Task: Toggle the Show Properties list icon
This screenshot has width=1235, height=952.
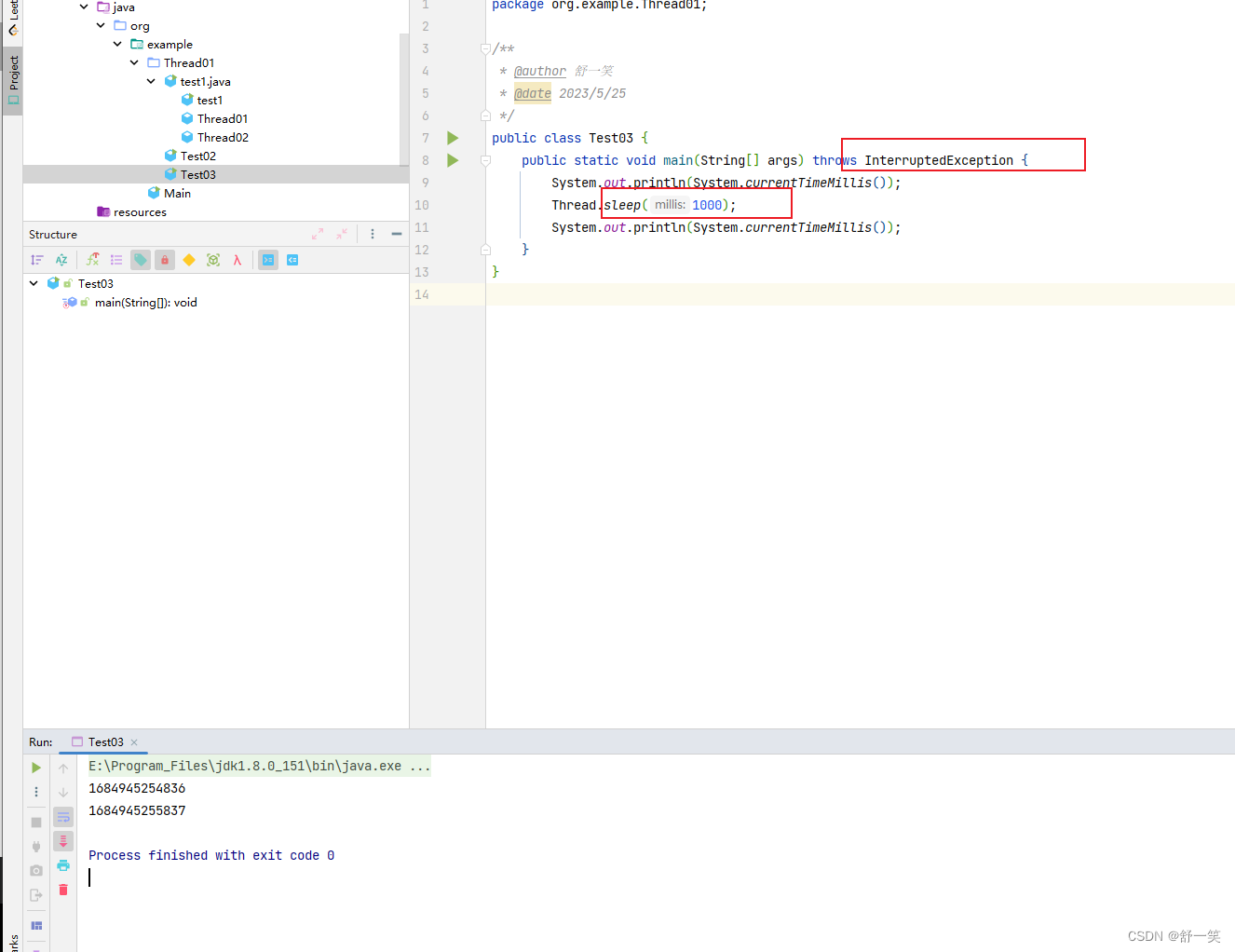Action: [x=116, y=260]
